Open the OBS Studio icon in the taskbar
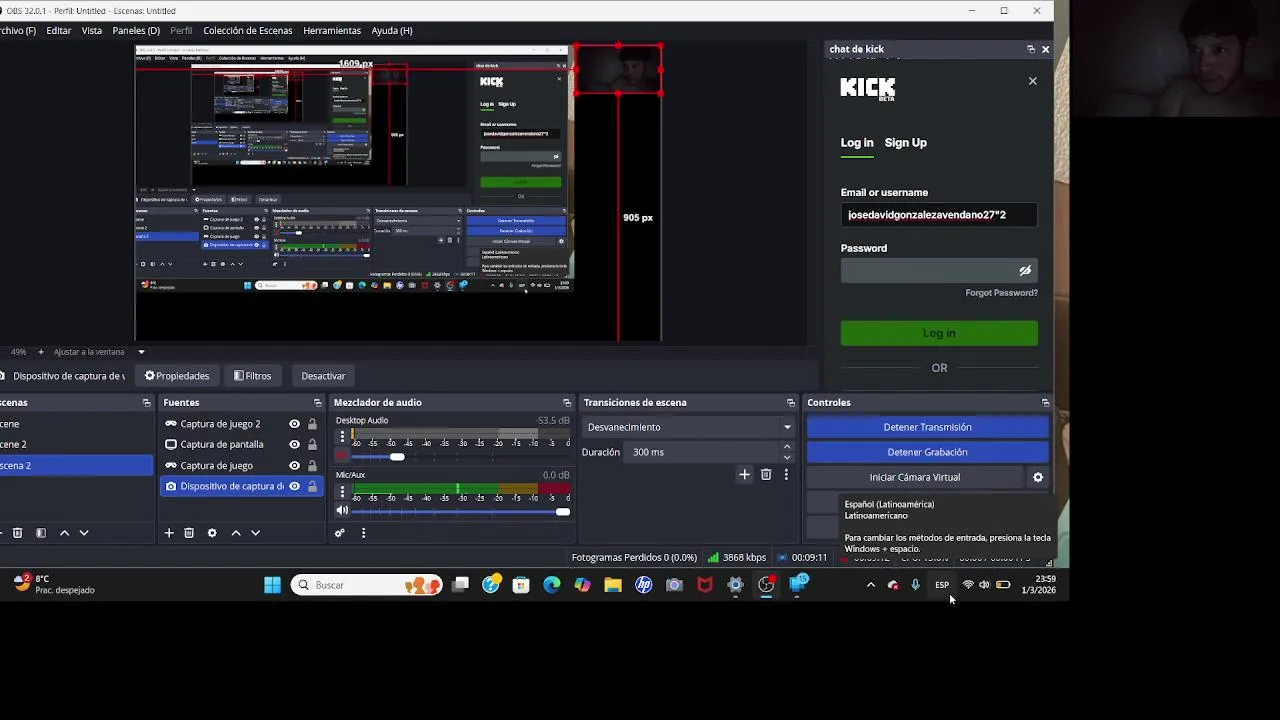 766,585
